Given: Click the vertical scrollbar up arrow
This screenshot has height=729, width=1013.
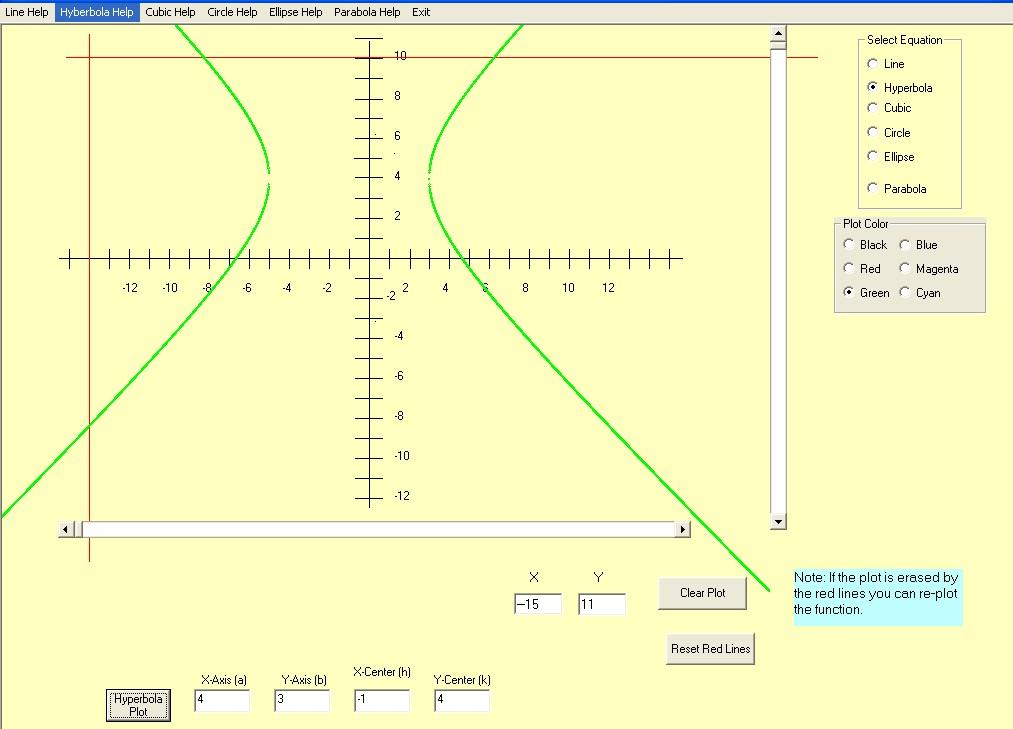Looking at the screenshot, I should [778, 33].
